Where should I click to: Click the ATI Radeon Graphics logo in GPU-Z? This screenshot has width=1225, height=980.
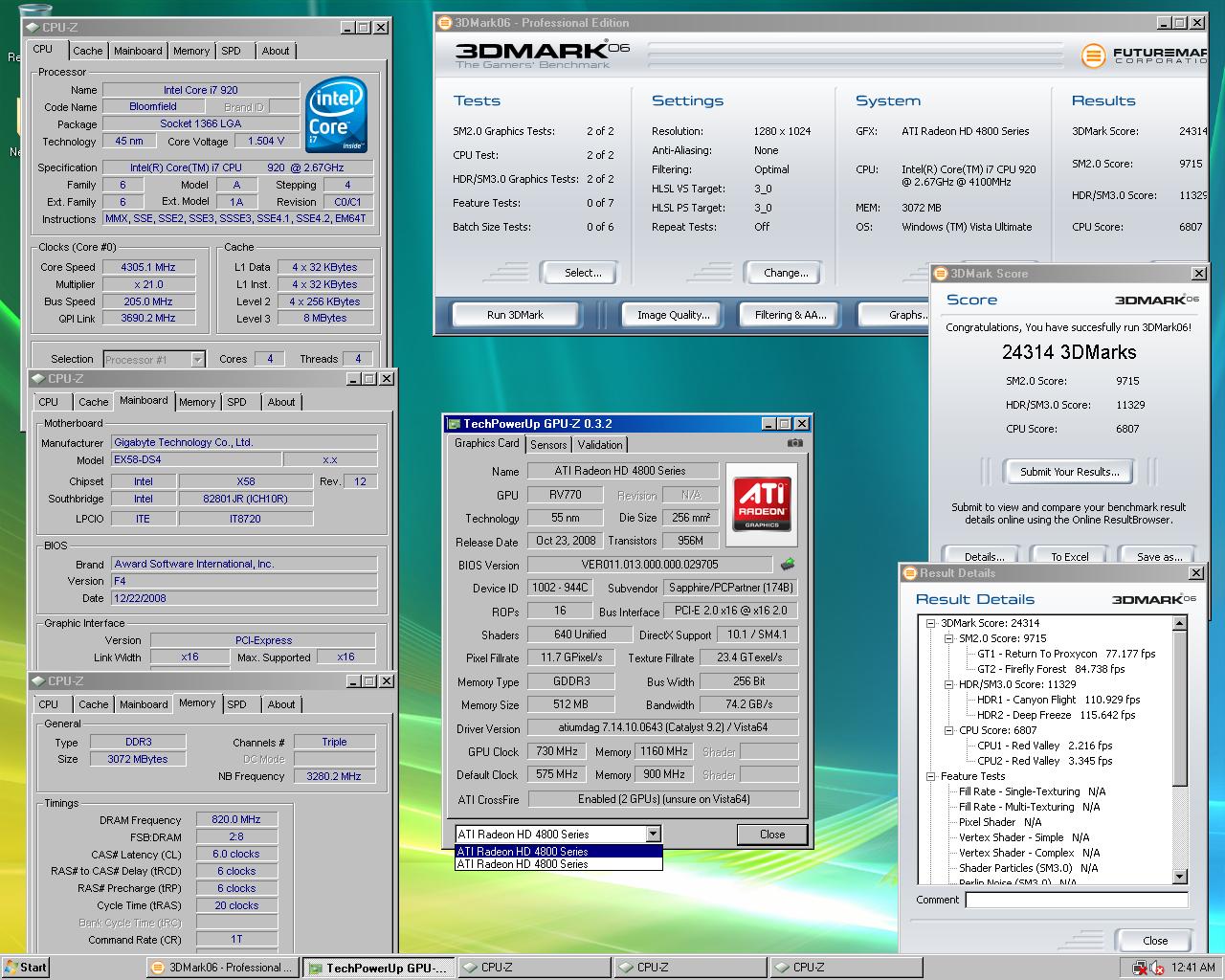click(762, 504)
